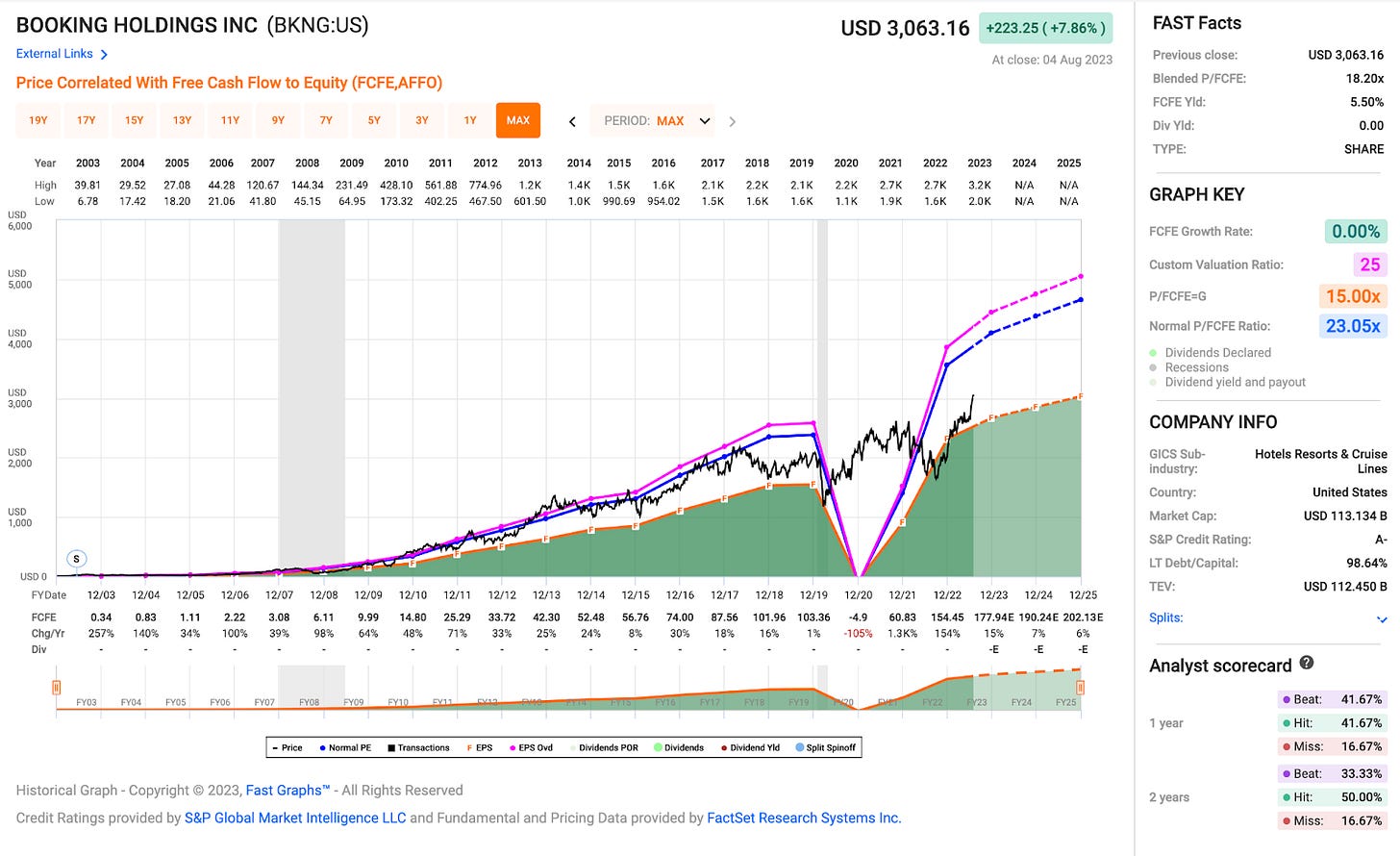The height and width of the screenshot is (856, 1400).
Task: Open FactSet Research Systems Inc. link
Action: [804, 818]
